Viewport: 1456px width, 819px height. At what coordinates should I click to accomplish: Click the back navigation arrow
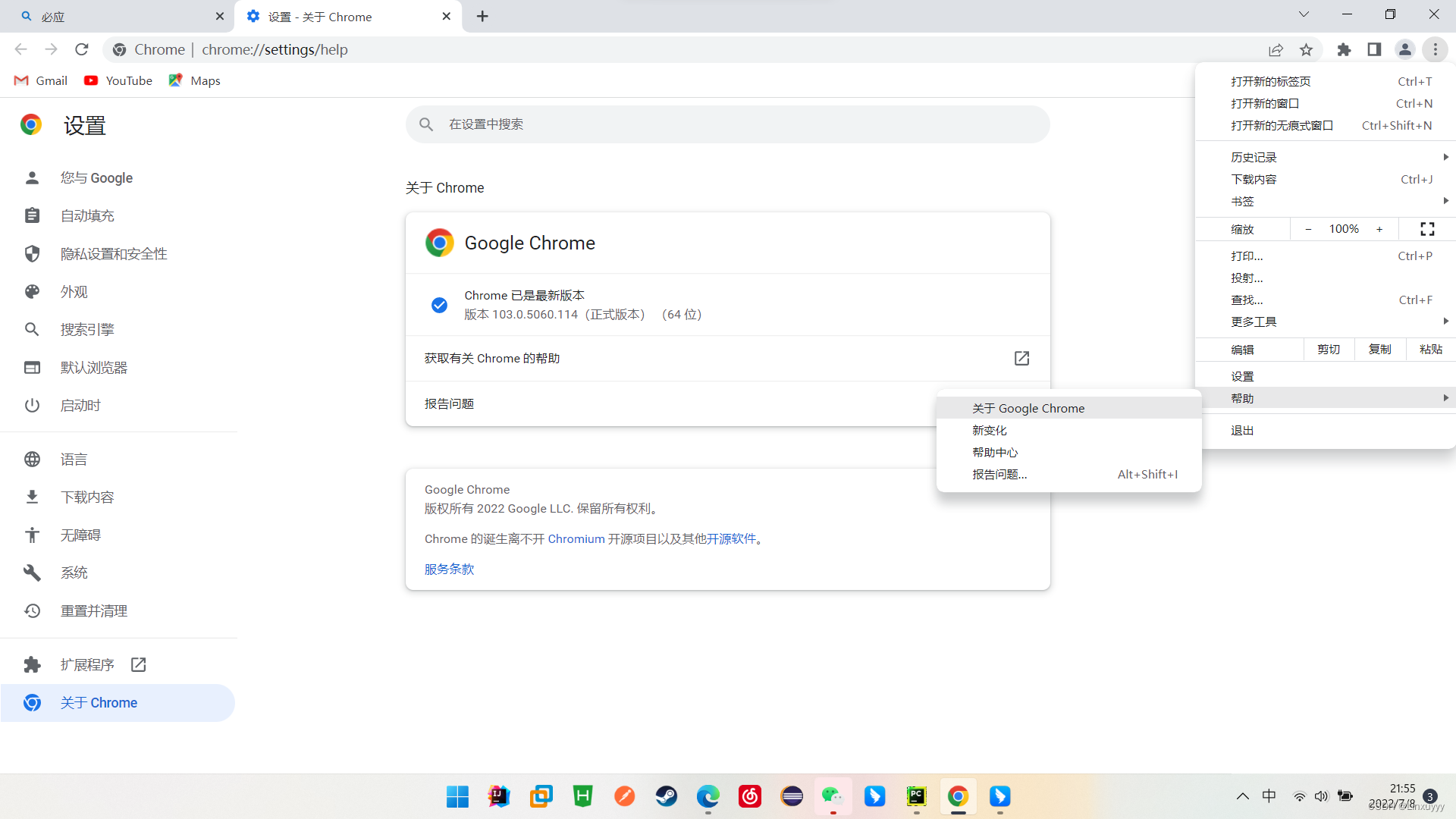(21, 49)
